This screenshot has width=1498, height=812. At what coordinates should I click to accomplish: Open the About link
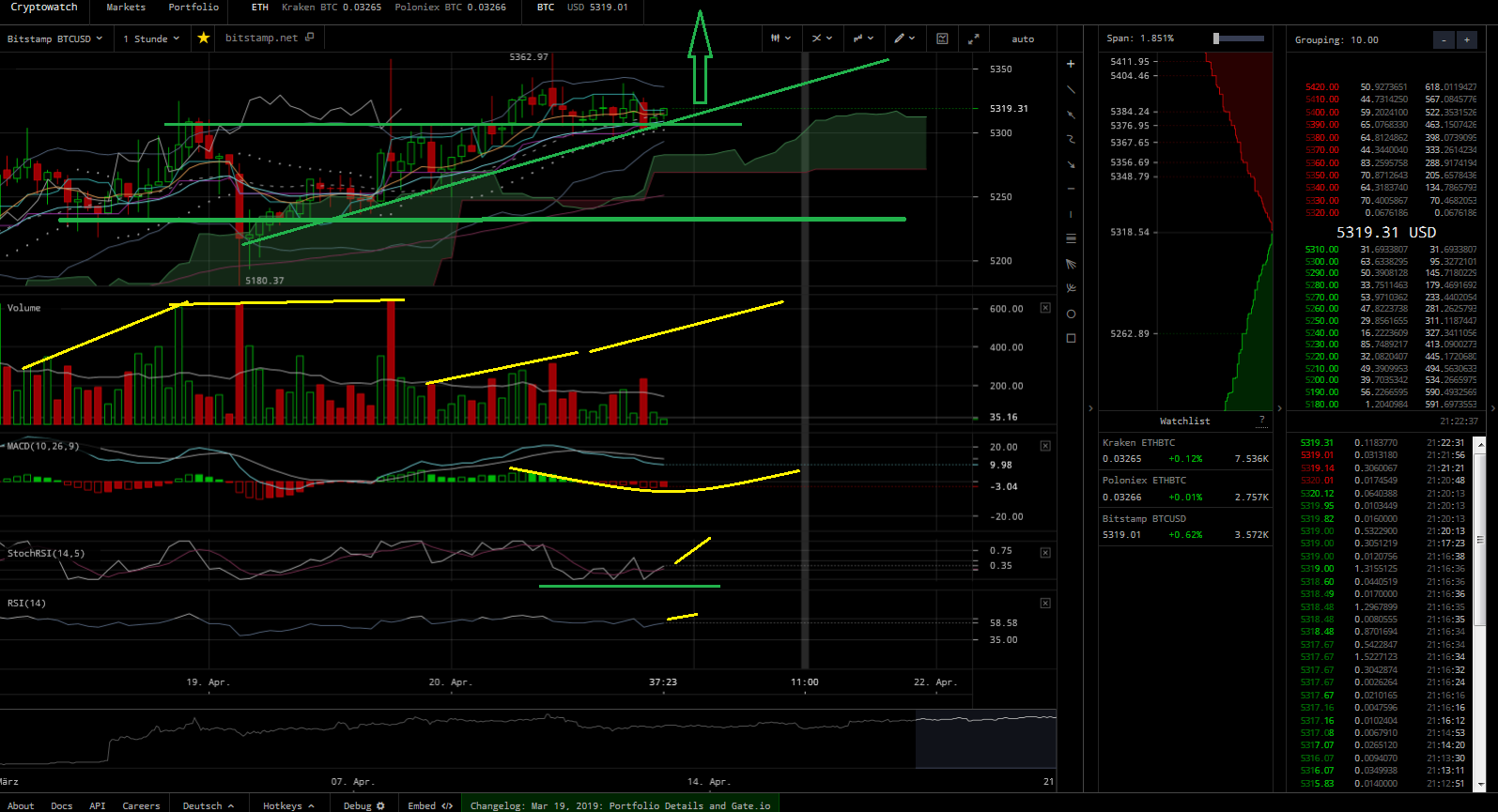21,805
